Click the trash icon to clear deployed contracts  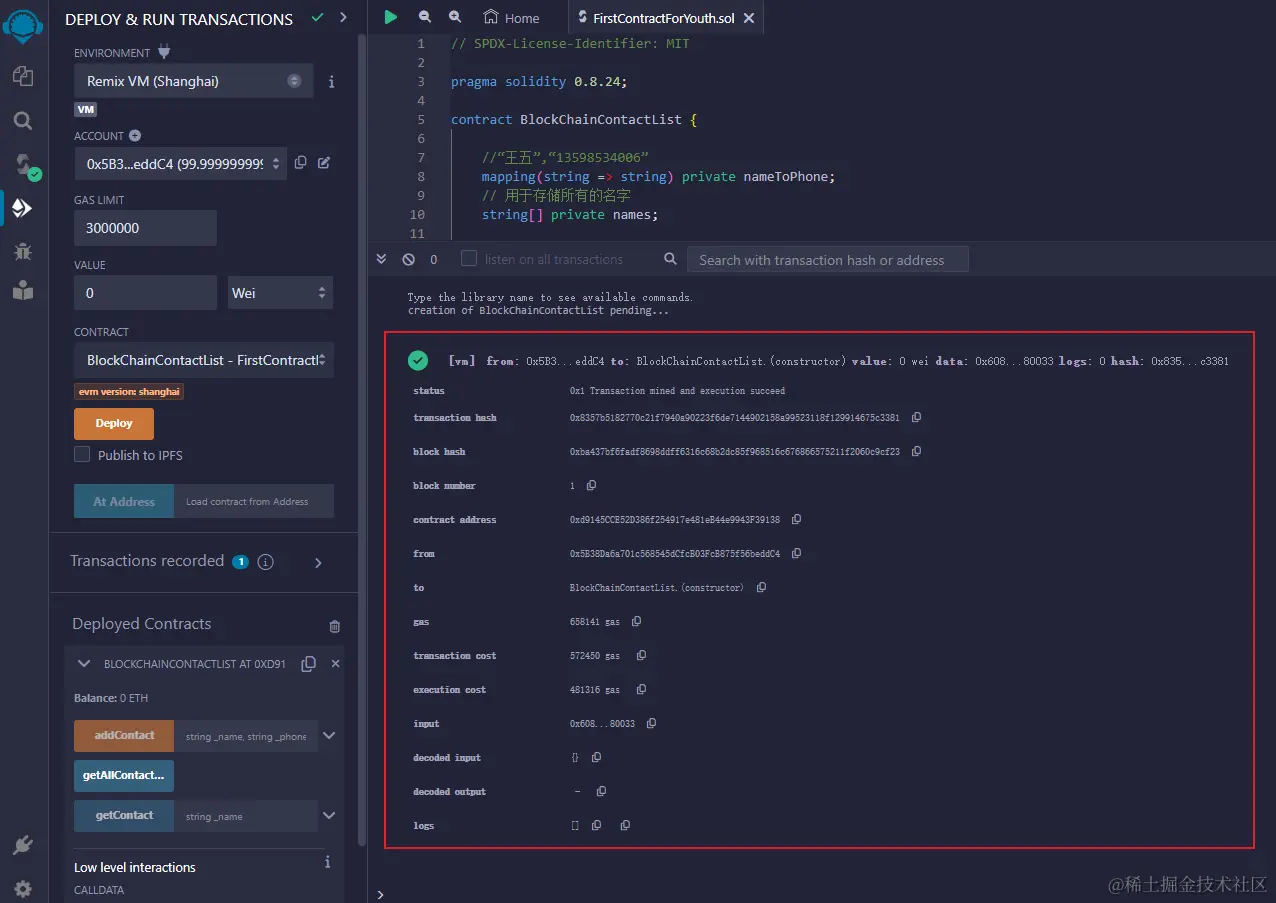coord(335,626)
